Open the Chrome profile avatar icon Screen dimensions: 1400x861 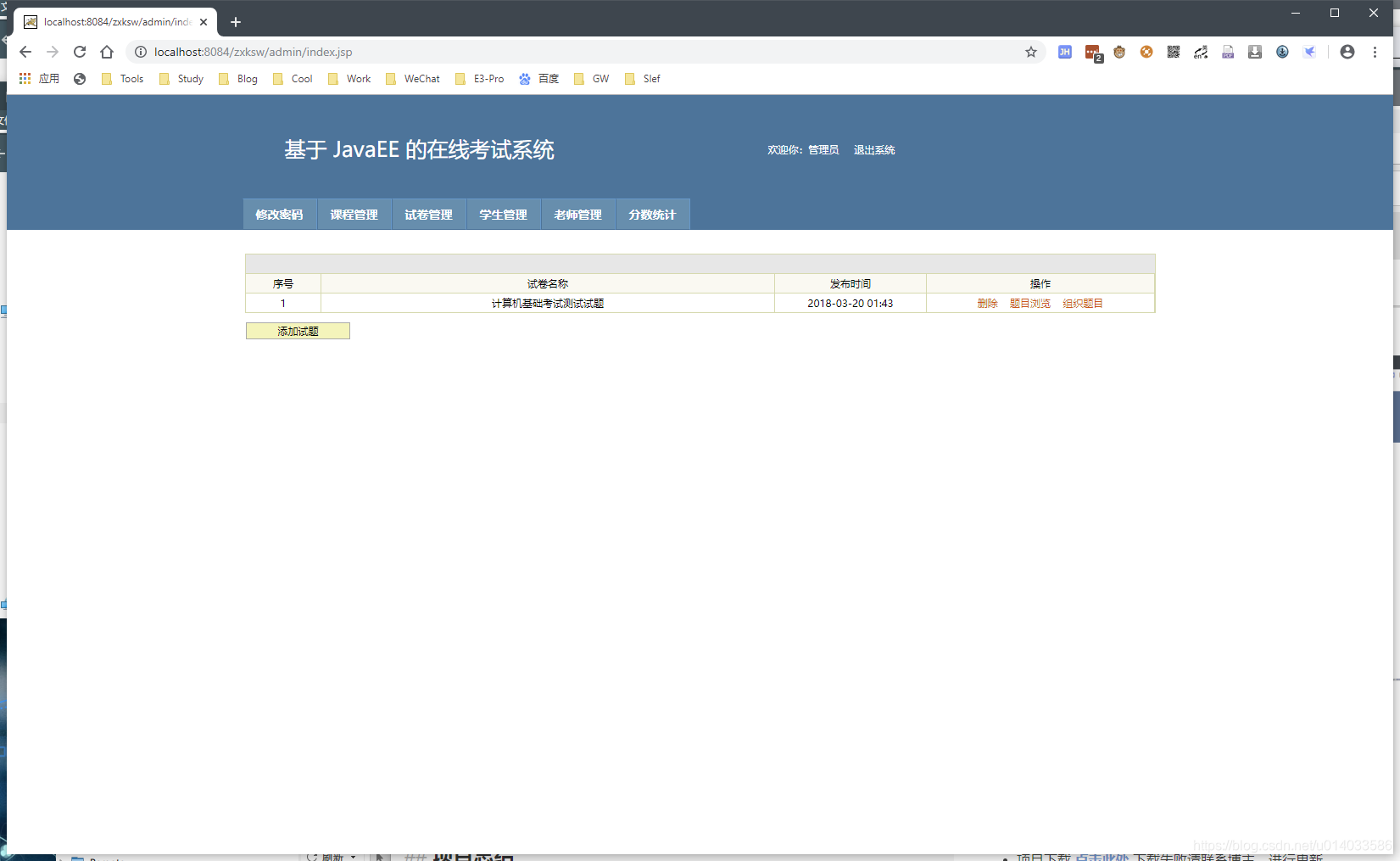click(1347, 52)
